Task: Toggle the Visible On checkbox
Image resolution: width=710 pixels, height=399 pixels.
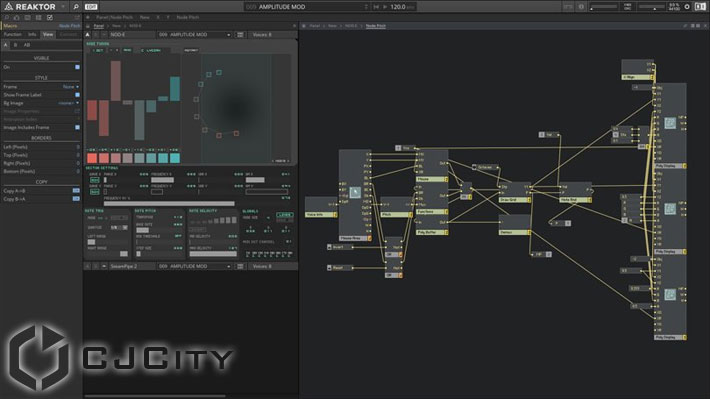Action: pos(77,67)
